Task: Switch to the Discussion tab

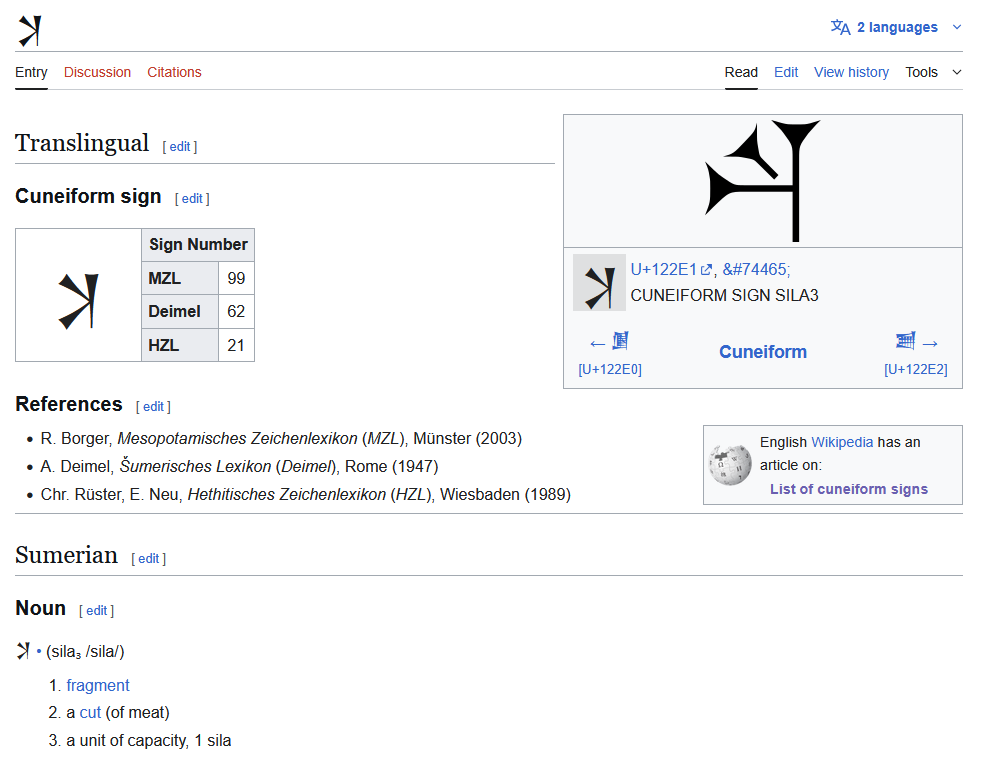Action: (97, 72)
